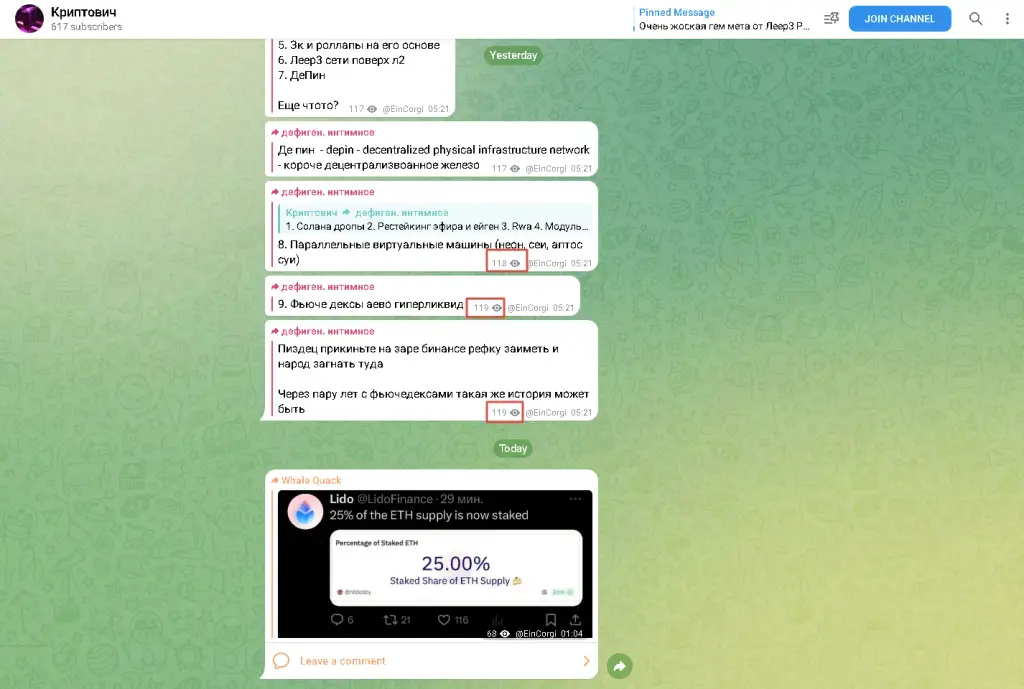Click the Today date badge
The height and width of the screenshot is (689, 1024).
click(x=513, y=449)
